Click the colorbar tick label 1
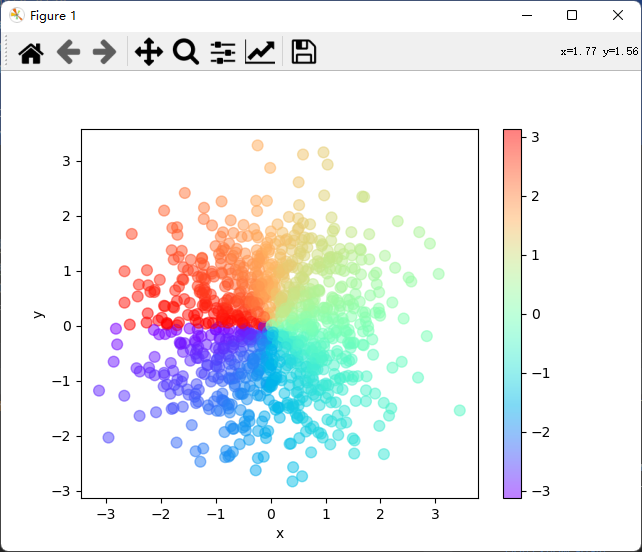Image resolution: width=642 pixels, height=552 pixels. pyautogui.click(x=535, y=255)
